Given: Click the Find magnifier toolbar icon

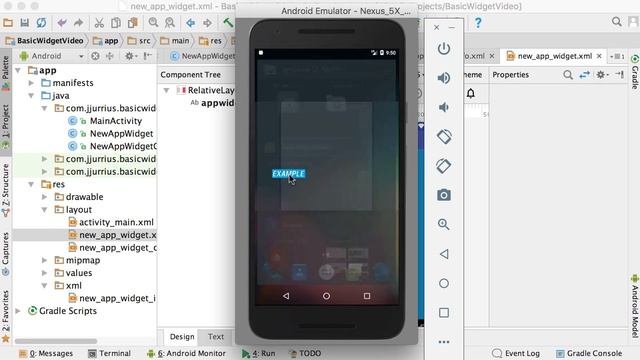Looking at the screenshot, I should [x=153, y=22].
